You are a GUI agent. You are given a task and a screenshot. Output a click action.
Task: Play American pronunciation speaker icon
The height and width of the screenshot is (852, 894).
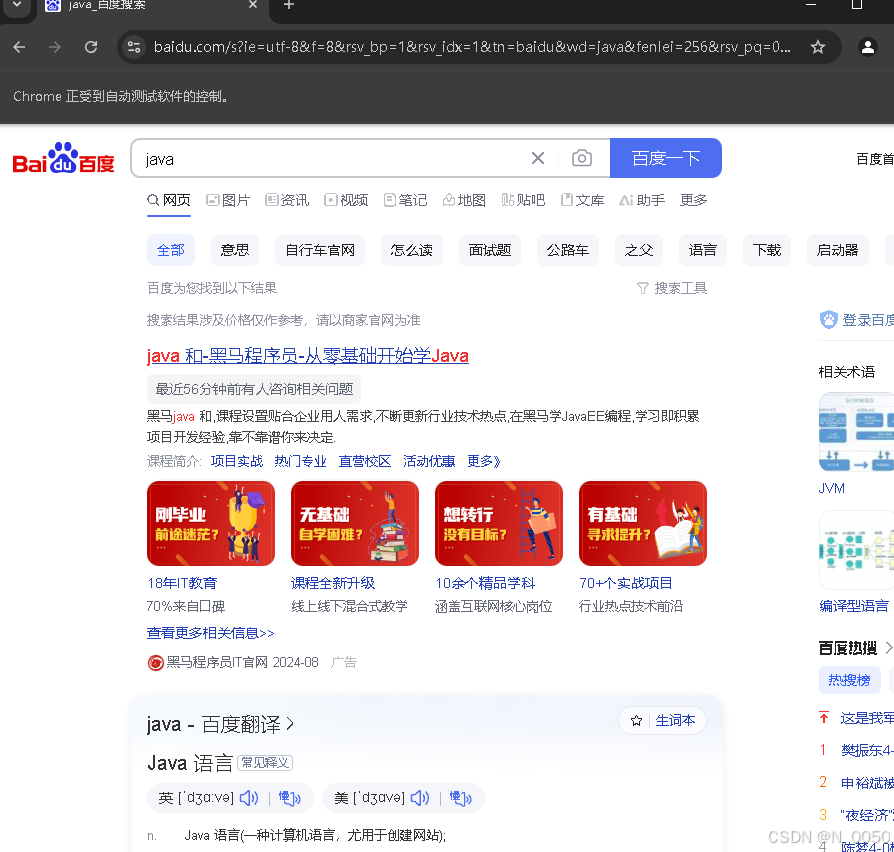(420, 798)
